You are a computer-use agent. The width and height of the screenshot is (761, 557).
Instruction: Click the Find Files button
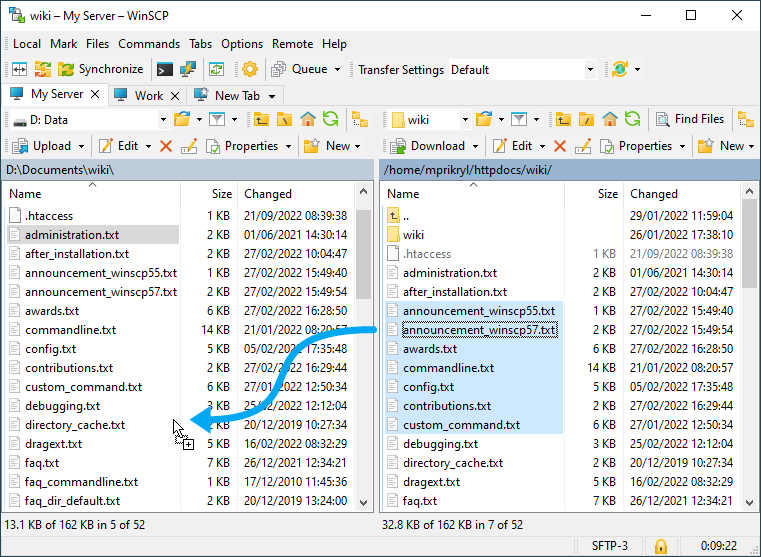click(690, 119)
